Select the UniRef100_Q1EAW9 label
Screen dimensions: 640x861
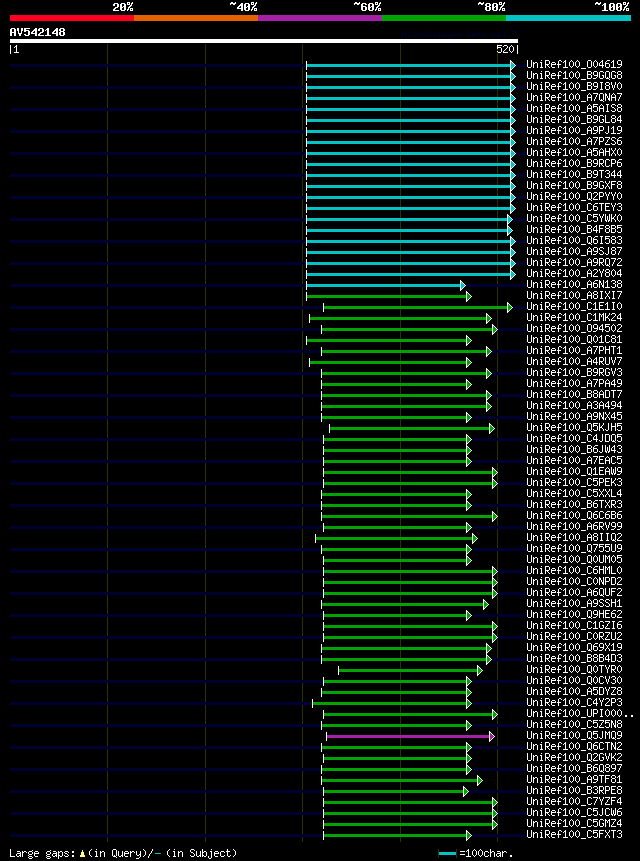coord(574,471)
